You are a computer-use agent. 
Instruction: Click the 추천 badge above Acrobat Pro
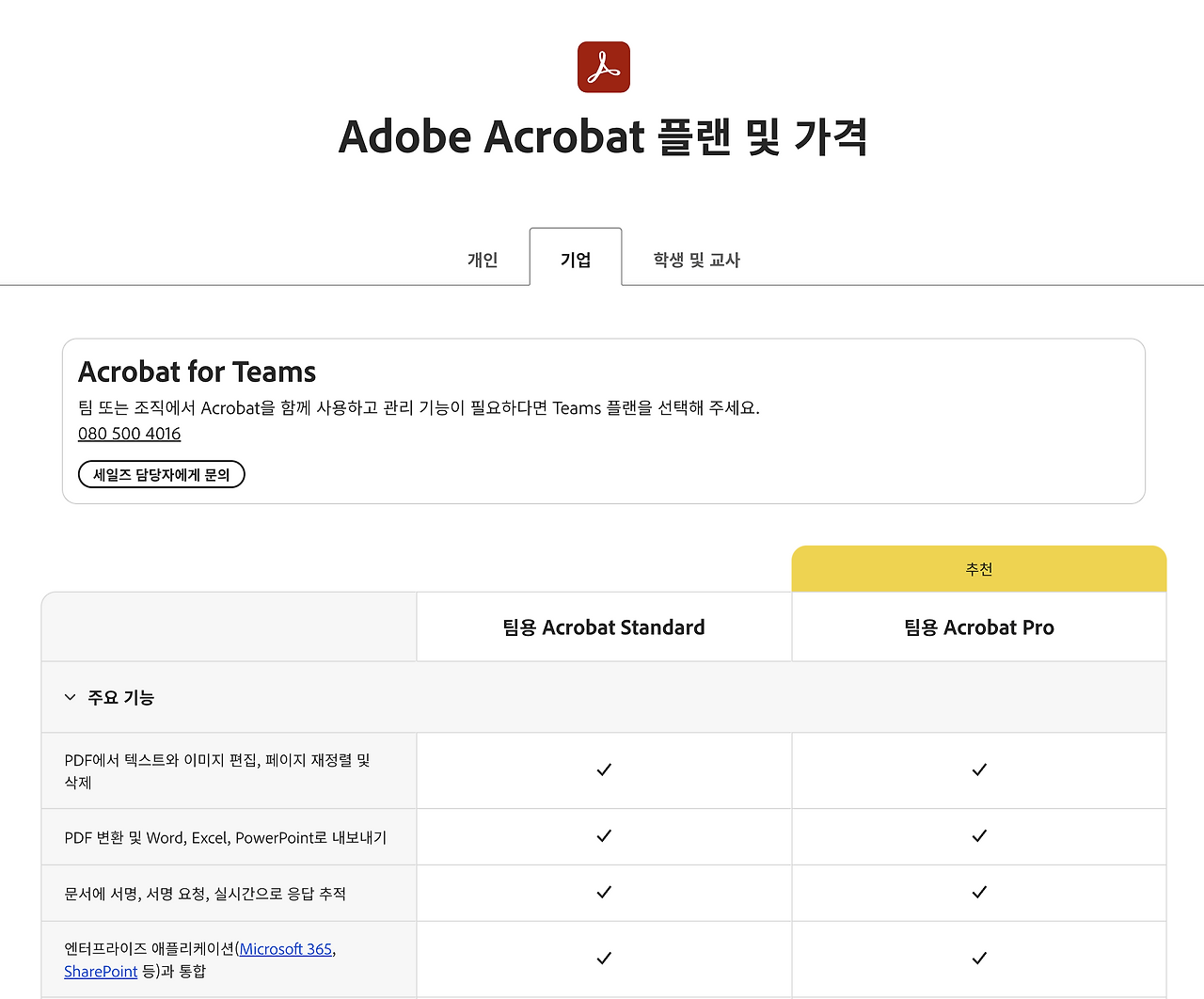coord(979,569)
